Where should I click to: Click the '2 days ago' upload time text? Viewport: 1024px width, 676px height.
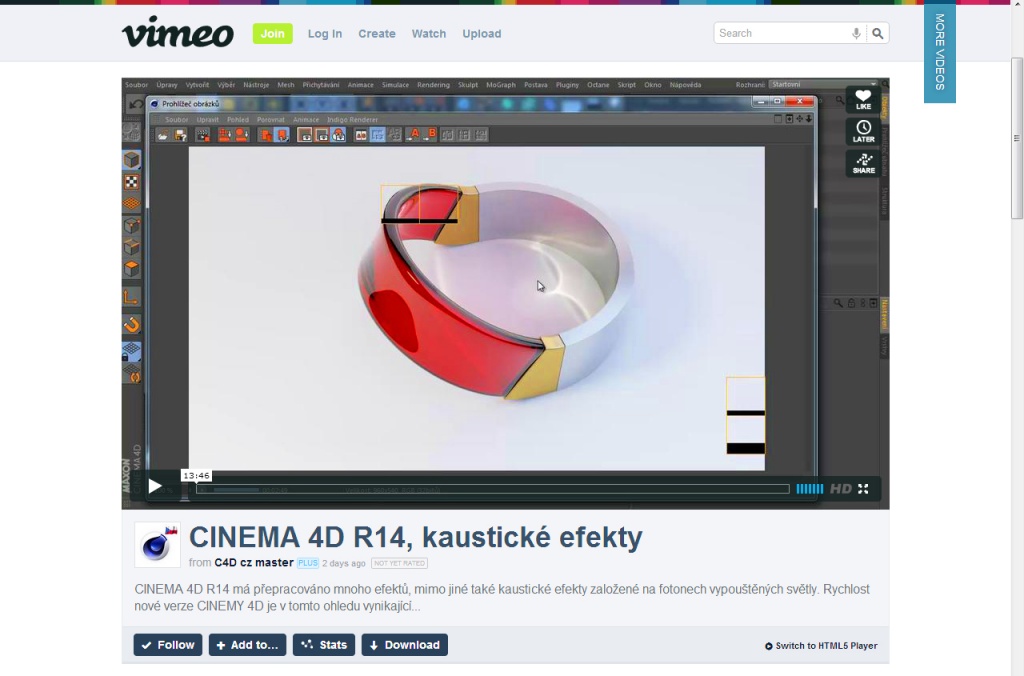click(344, 563)
